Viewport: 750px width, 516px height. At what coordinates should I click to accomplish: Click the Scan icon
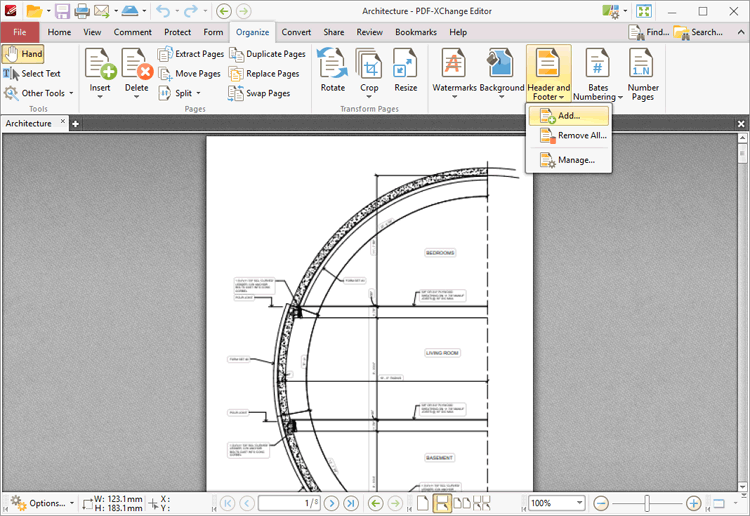tap(130, 11)
